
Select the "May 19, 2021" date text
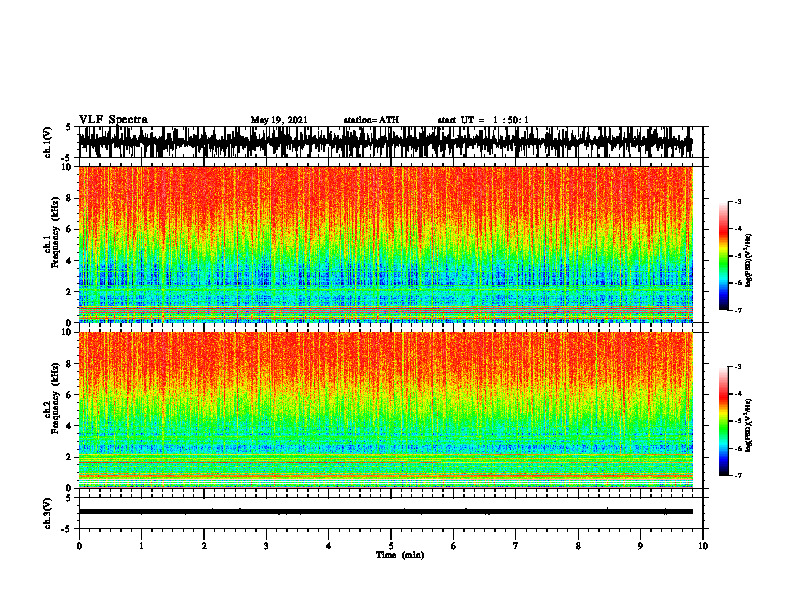pyautogui.click(x=279, y=120)
